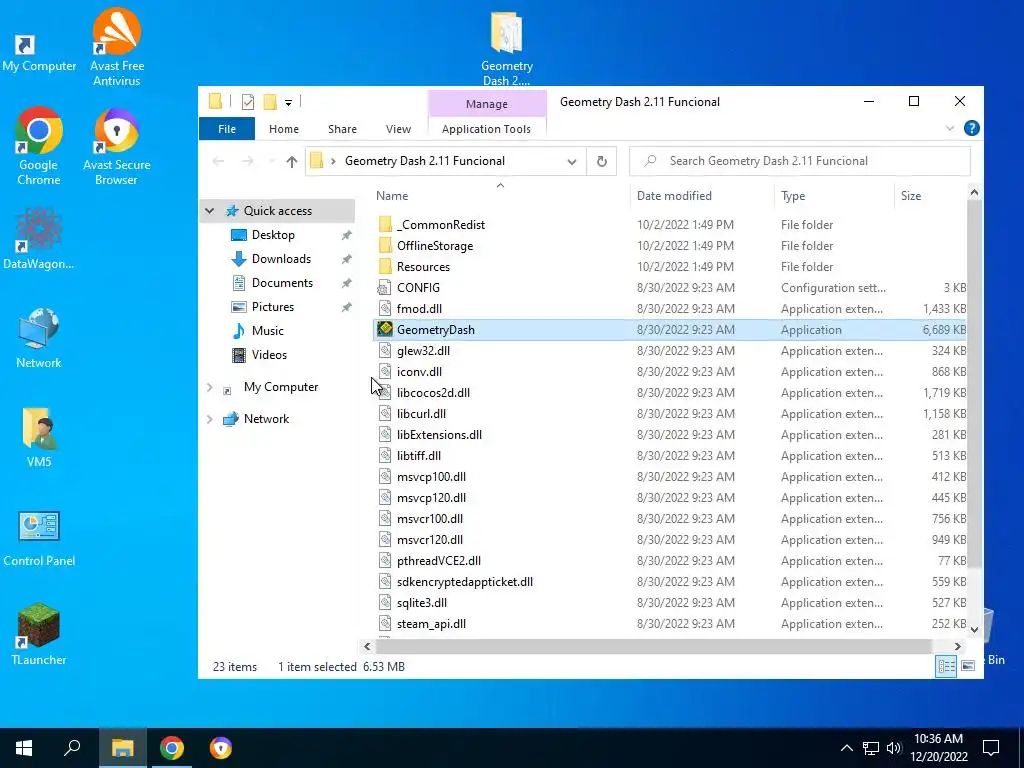Click breadcrumb chevron before folder name
The width and height of the screenshot is (1024, 768).
(x=333, y=161)
